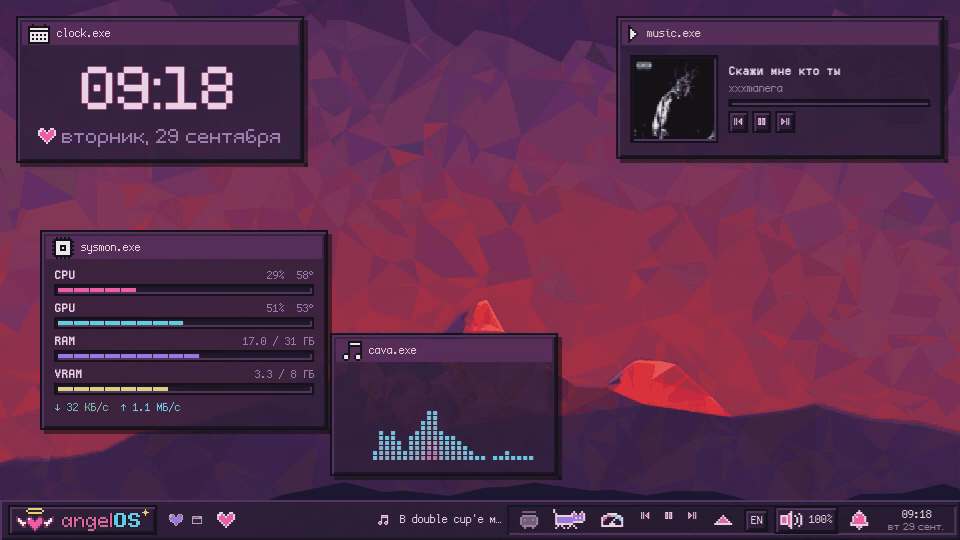Screen dimensions: 960x540
Task: Click the 100% volume level
Action: pyautogui.click(x=820, y=519)
